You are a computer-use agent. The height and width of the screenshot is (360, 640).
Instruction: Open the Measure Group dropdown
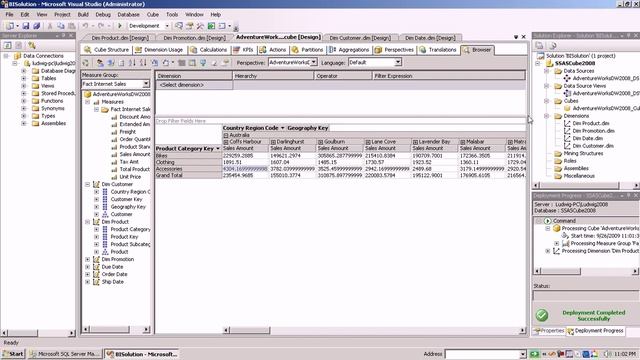pyautogui.click(x=146, y=84)
